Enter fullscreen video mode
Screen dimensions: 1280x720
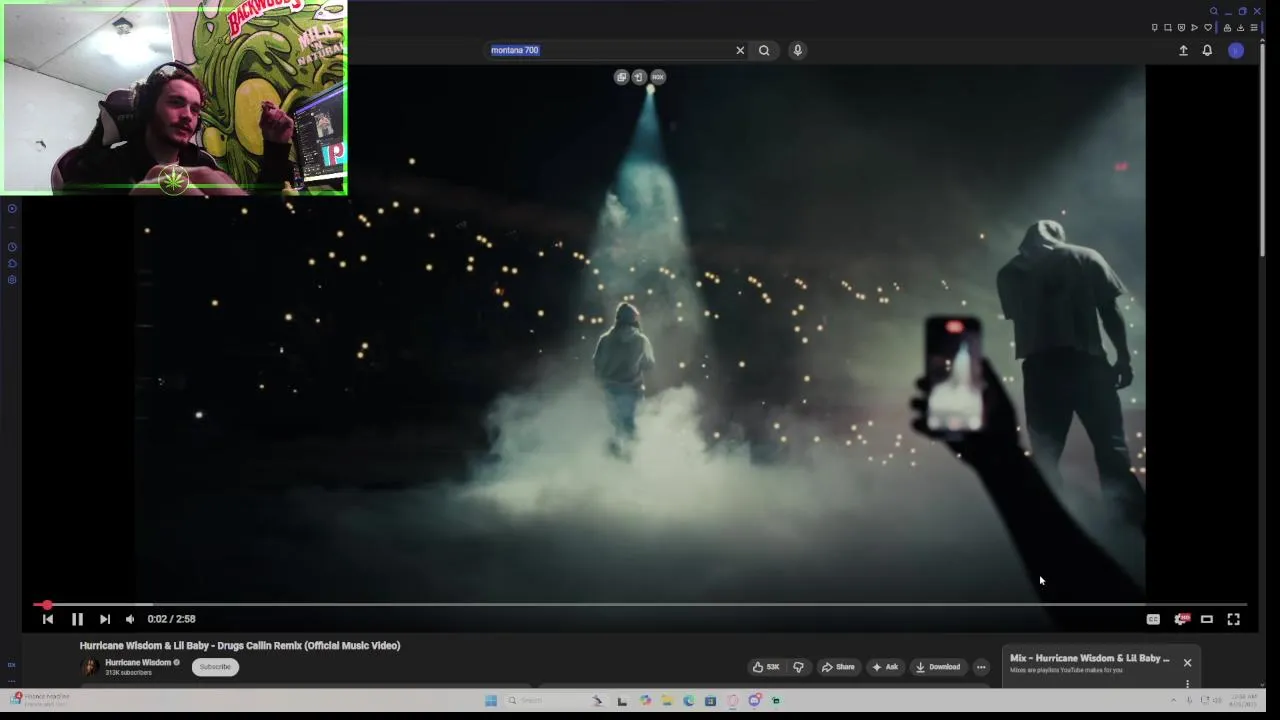1234,619
